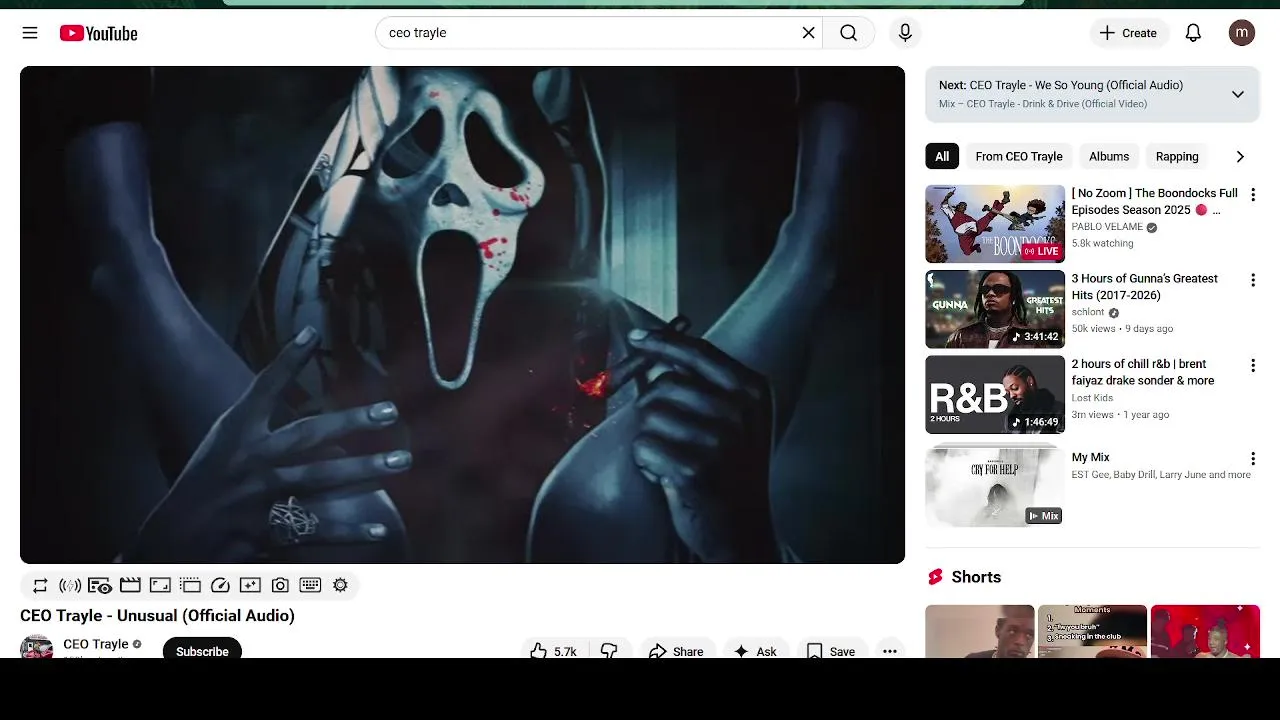The width and height of the screenshot is (1280, 720).
Task: Open the notifications bell
Action: point(1193,33)
